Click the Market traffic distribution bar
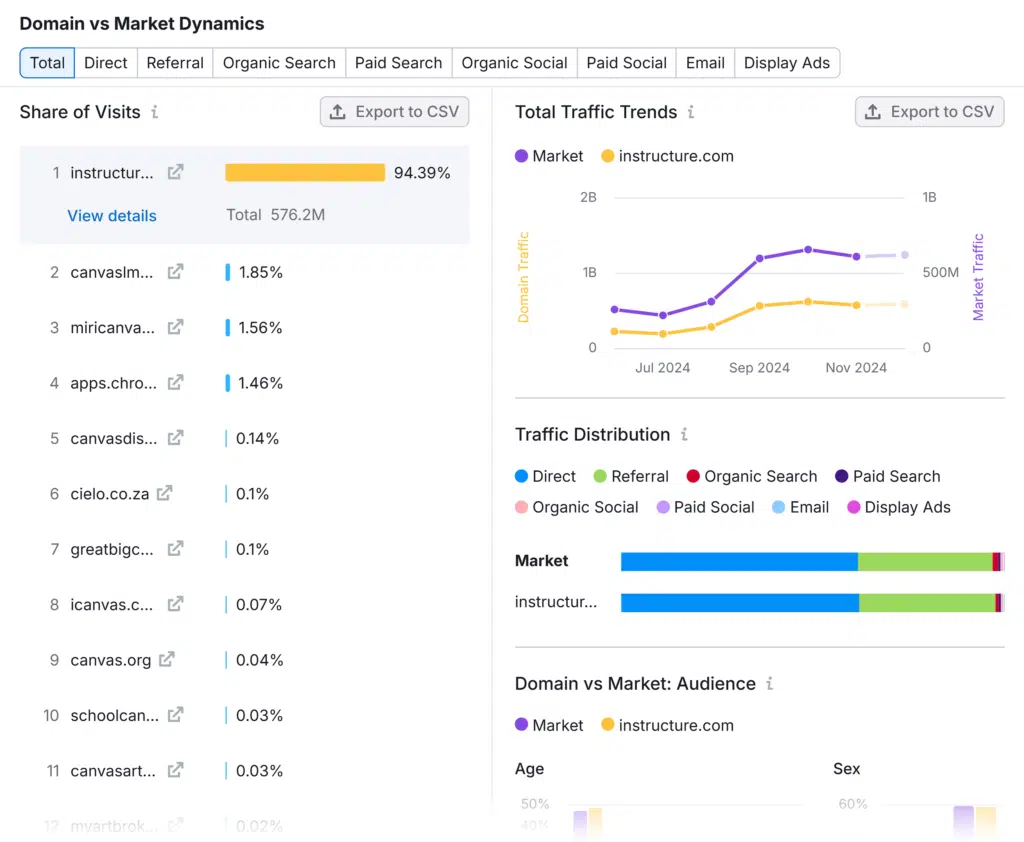The height and width of the screenshot is (842, 1024). coord(812,562)
